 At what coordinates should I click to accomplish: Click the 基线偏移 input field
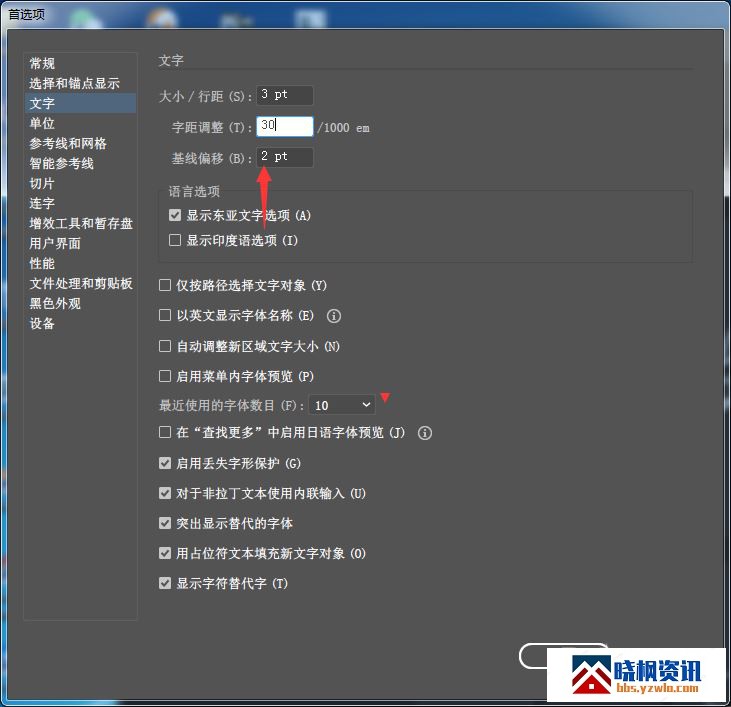pos(284,157)
